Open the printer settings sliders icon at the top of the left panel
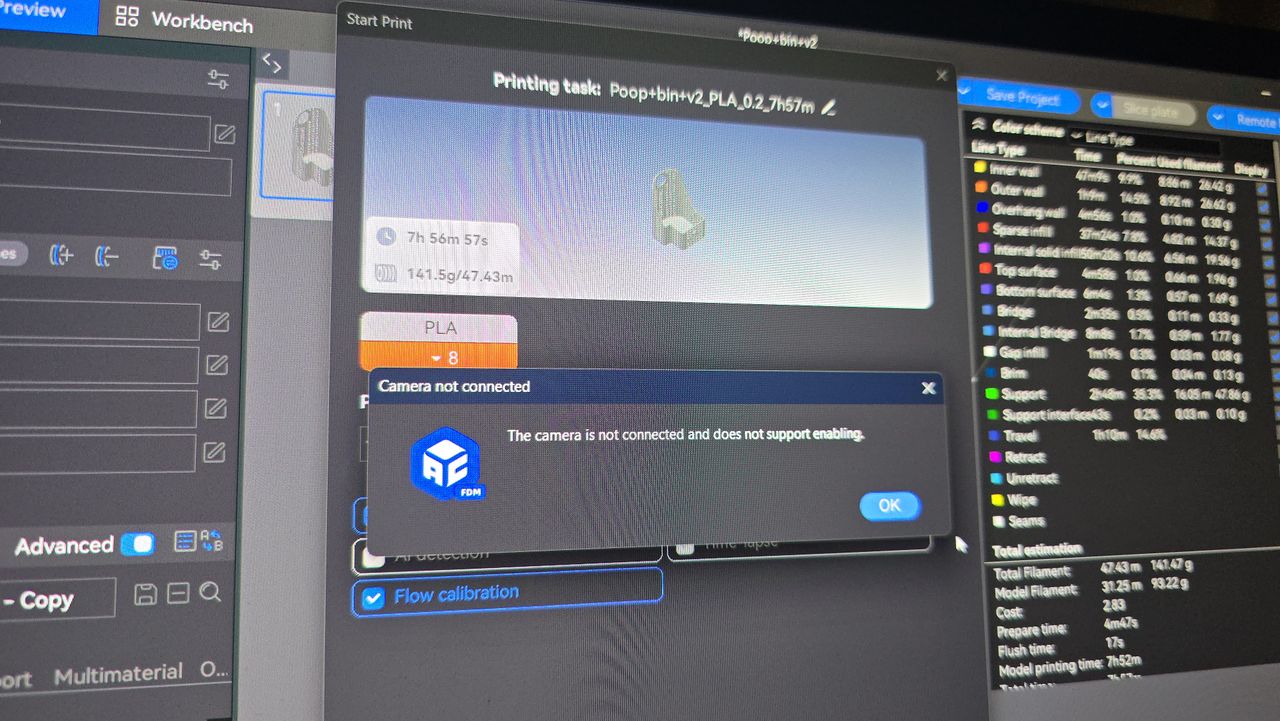This screenshot has height=721, width=1280. pyautogui.click(x=218, y=80)
